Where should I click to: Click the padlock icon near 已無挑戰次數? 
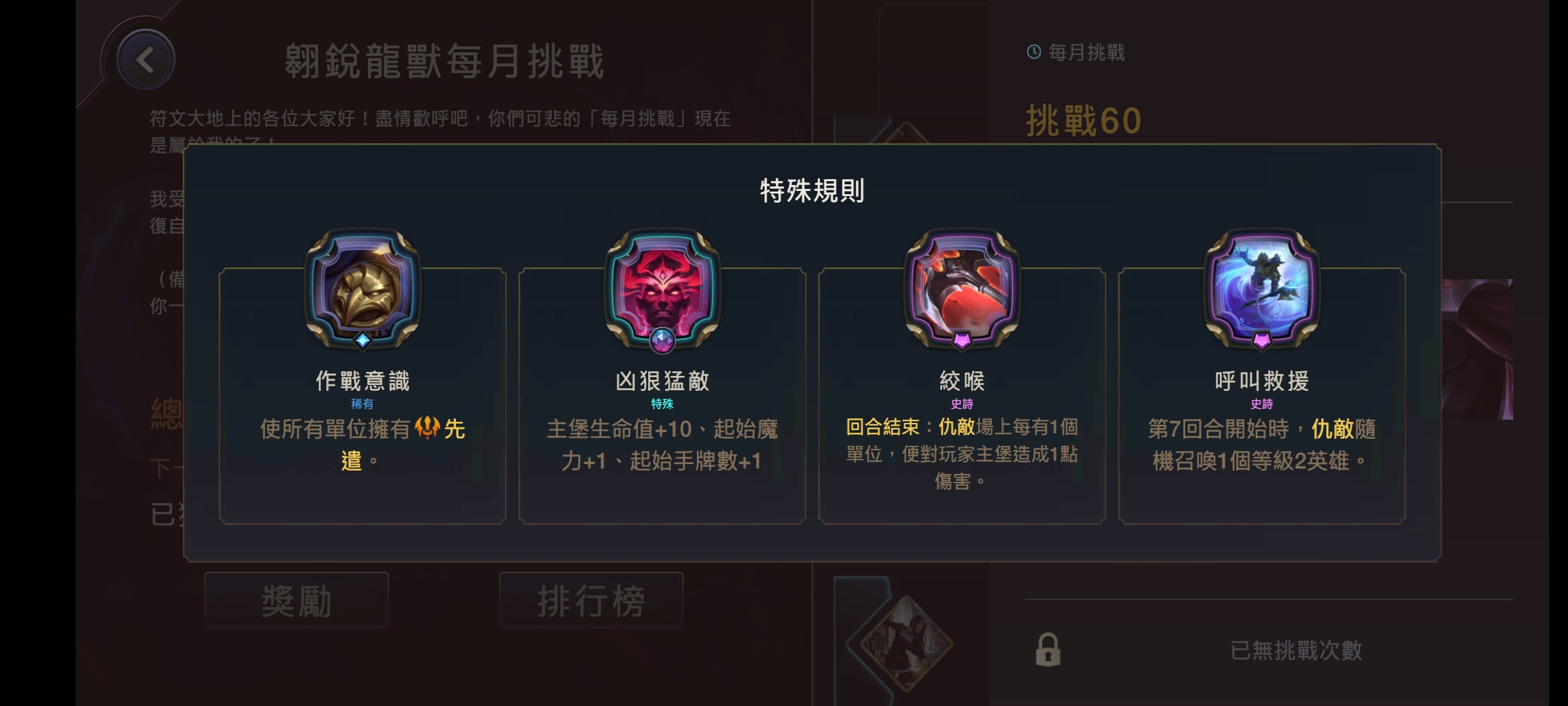(x=1048, y=650)
